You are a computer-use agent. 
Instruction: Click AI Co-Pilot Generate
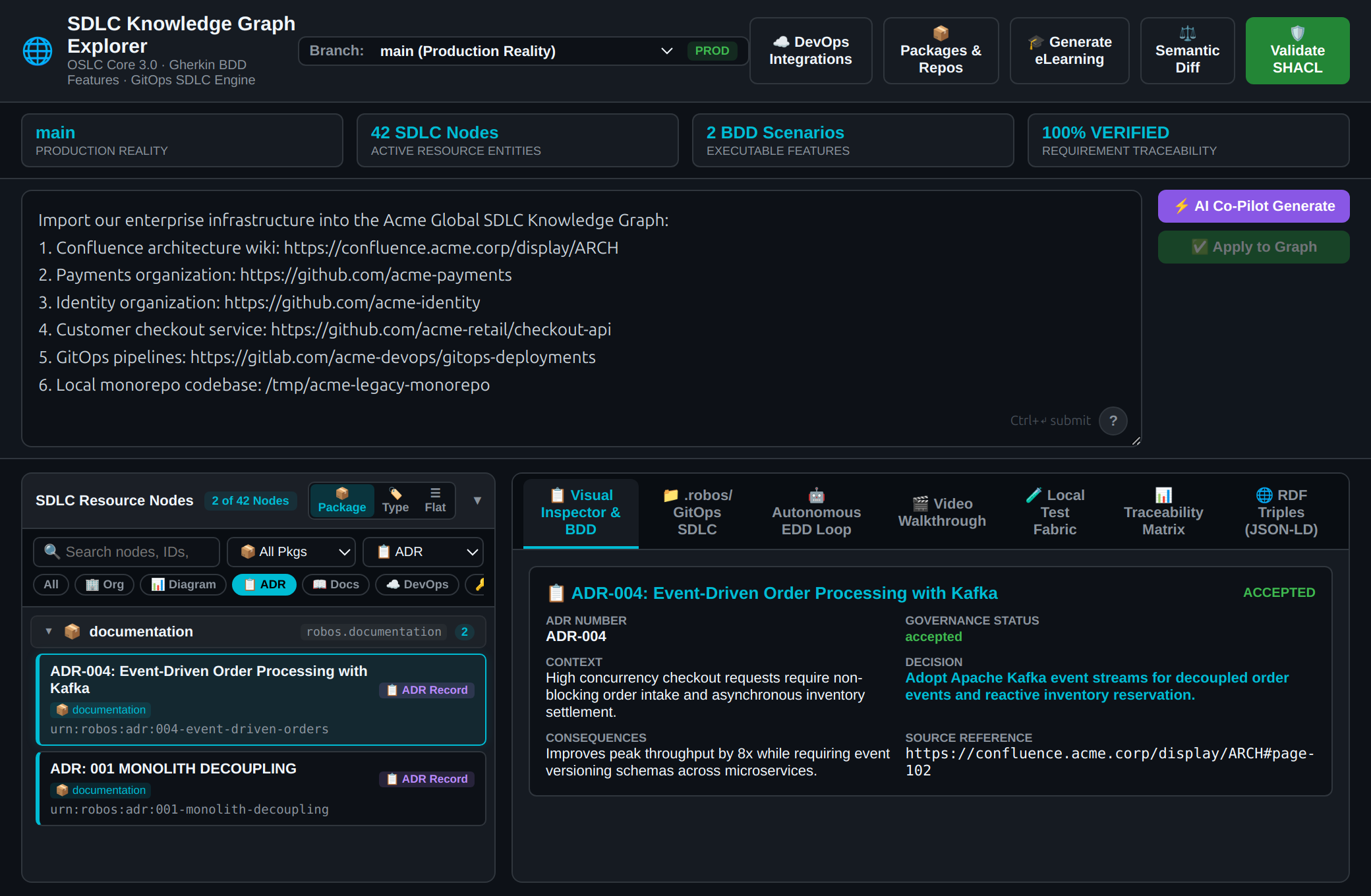(1254, 206)
